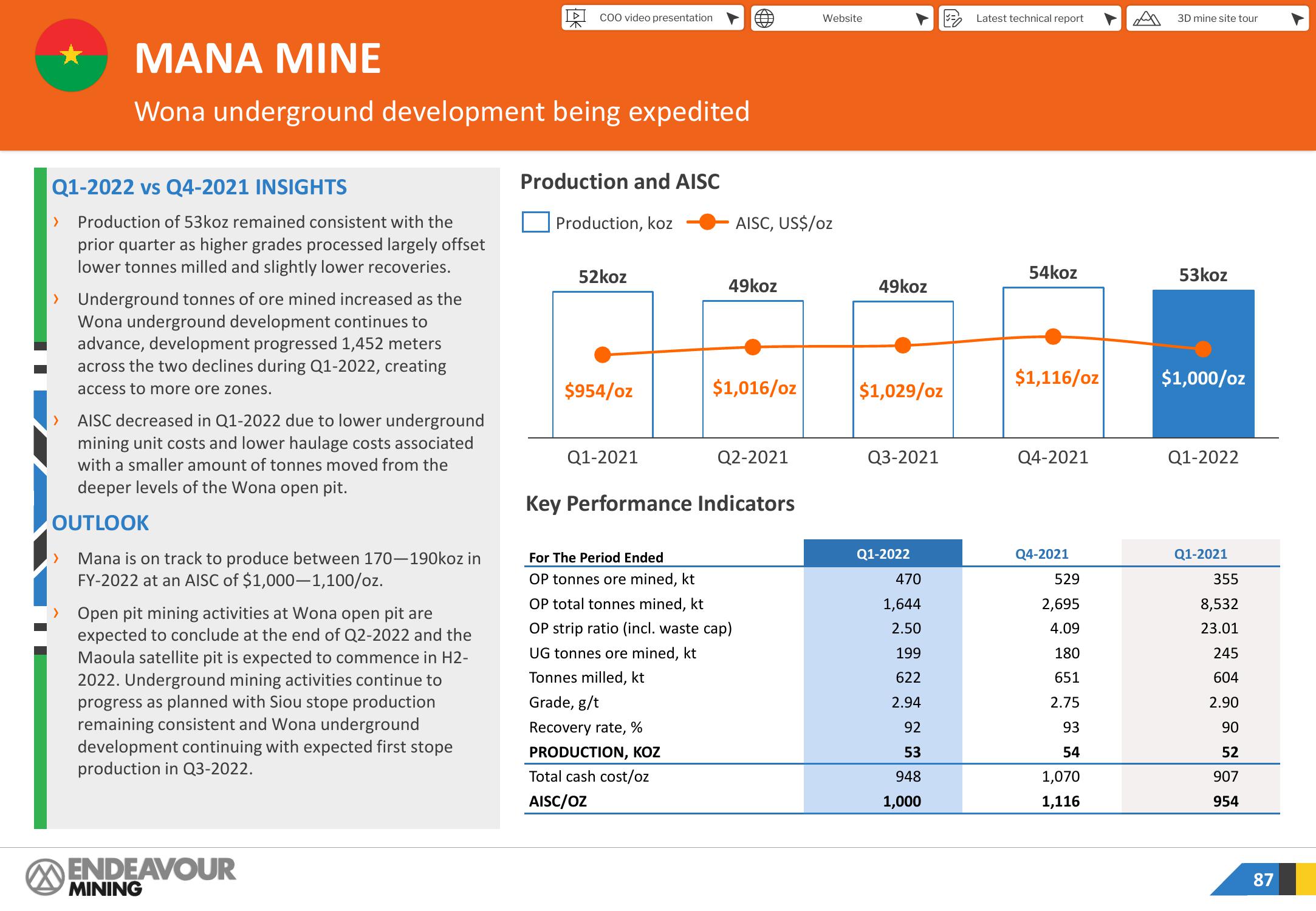Open the 3D mine site tour link
Image resolution: width=1316 pixels, height=911 pixels.
click(x=1217, y=18)
